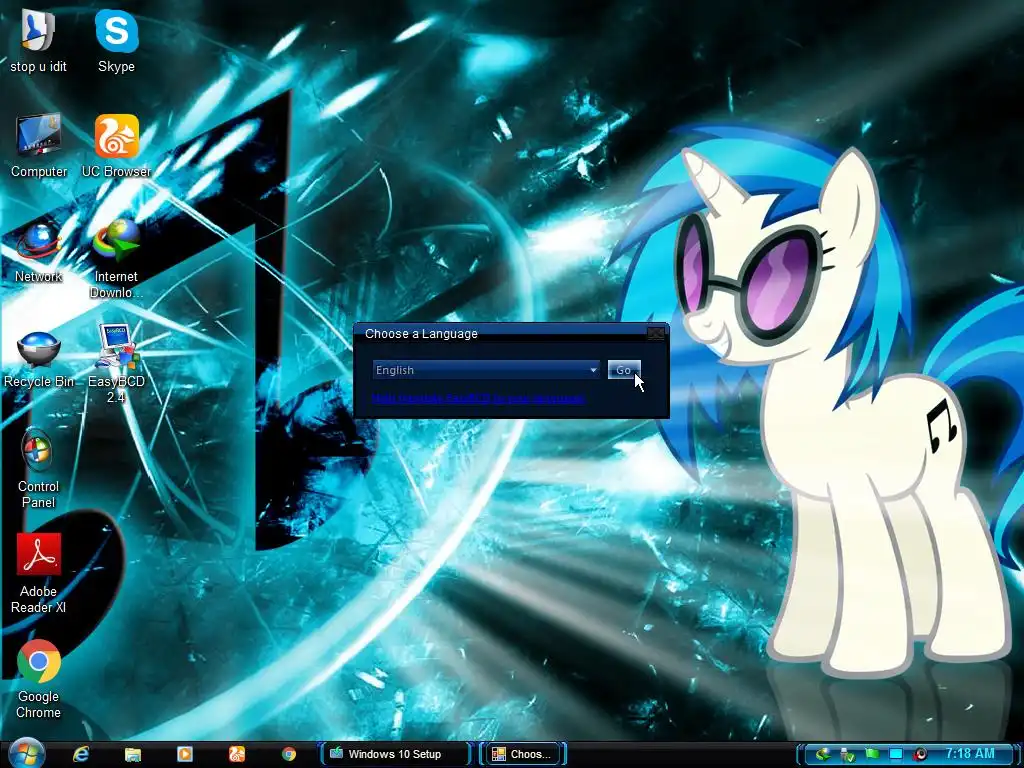Image resolution: width=1024 pixels, height=768 pixels.
Task: Click the red round tray icon
Action: [x=920, y=754]
